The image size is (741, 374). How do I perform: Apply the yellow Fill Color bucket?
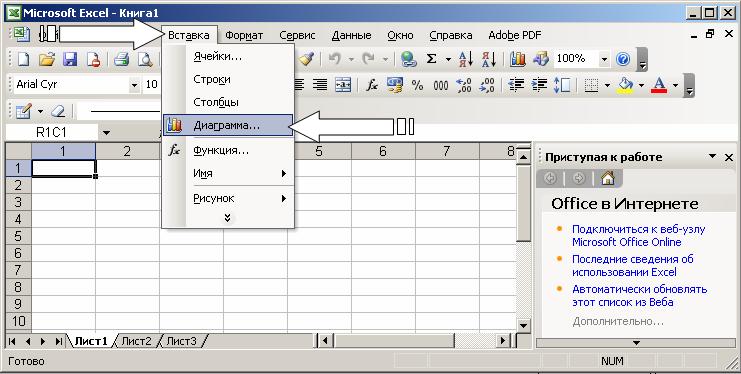pos(626,85)
